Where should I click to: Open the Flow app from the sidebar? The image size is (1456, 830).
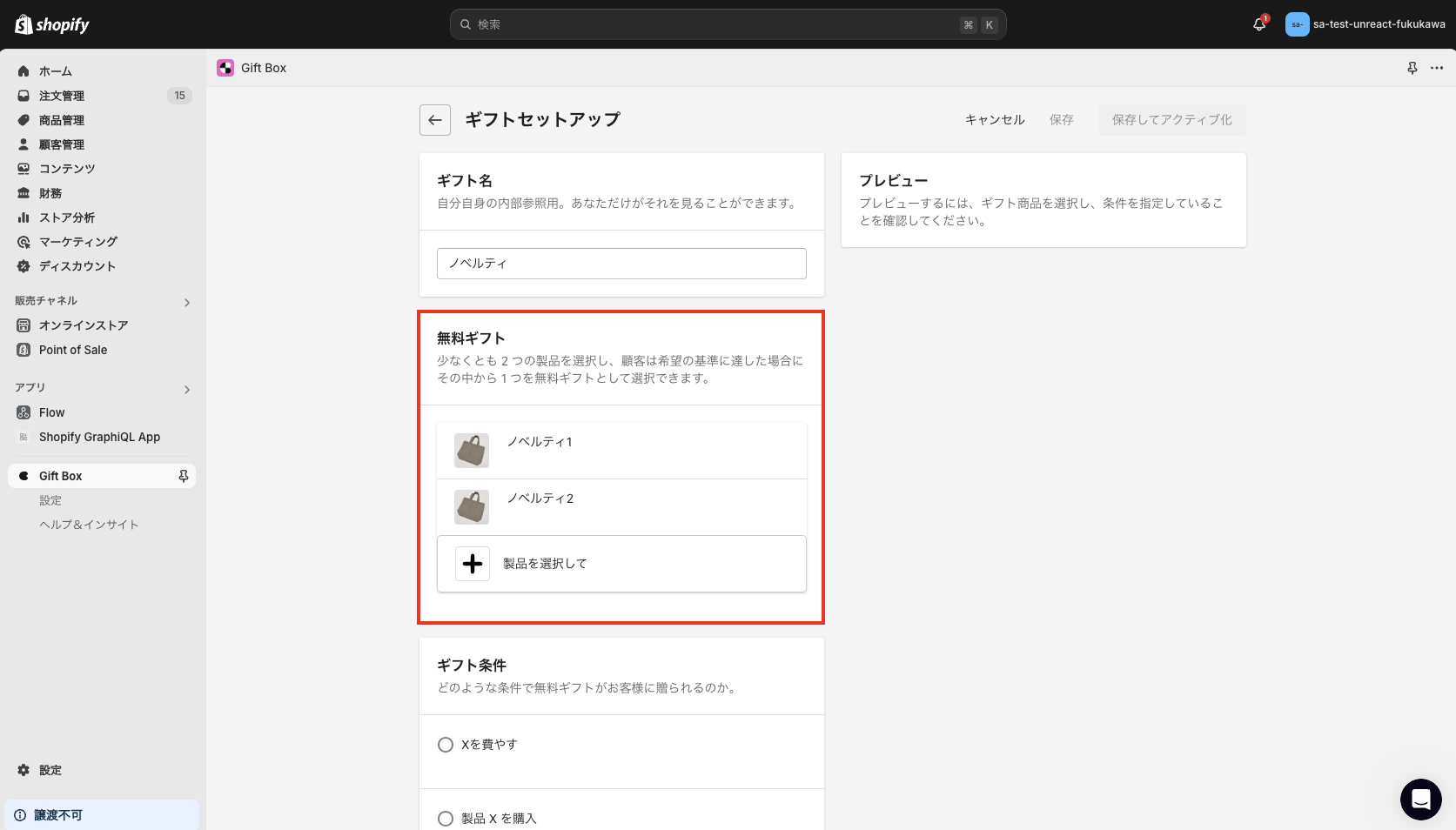click(x=51, y=412)
